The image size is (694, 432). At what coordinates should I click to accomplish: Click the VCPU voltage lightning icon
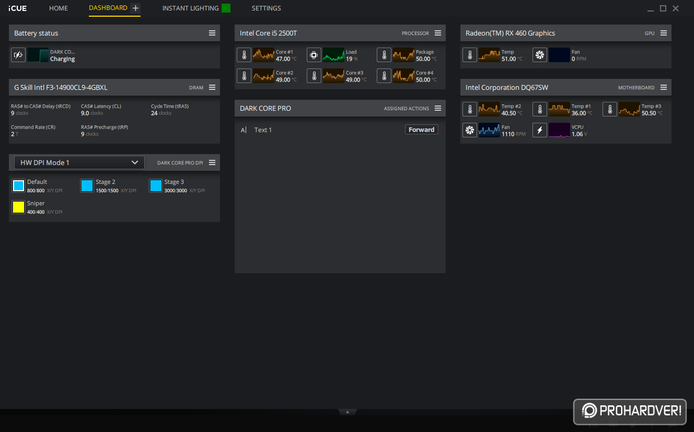click(x=540, y=131)
